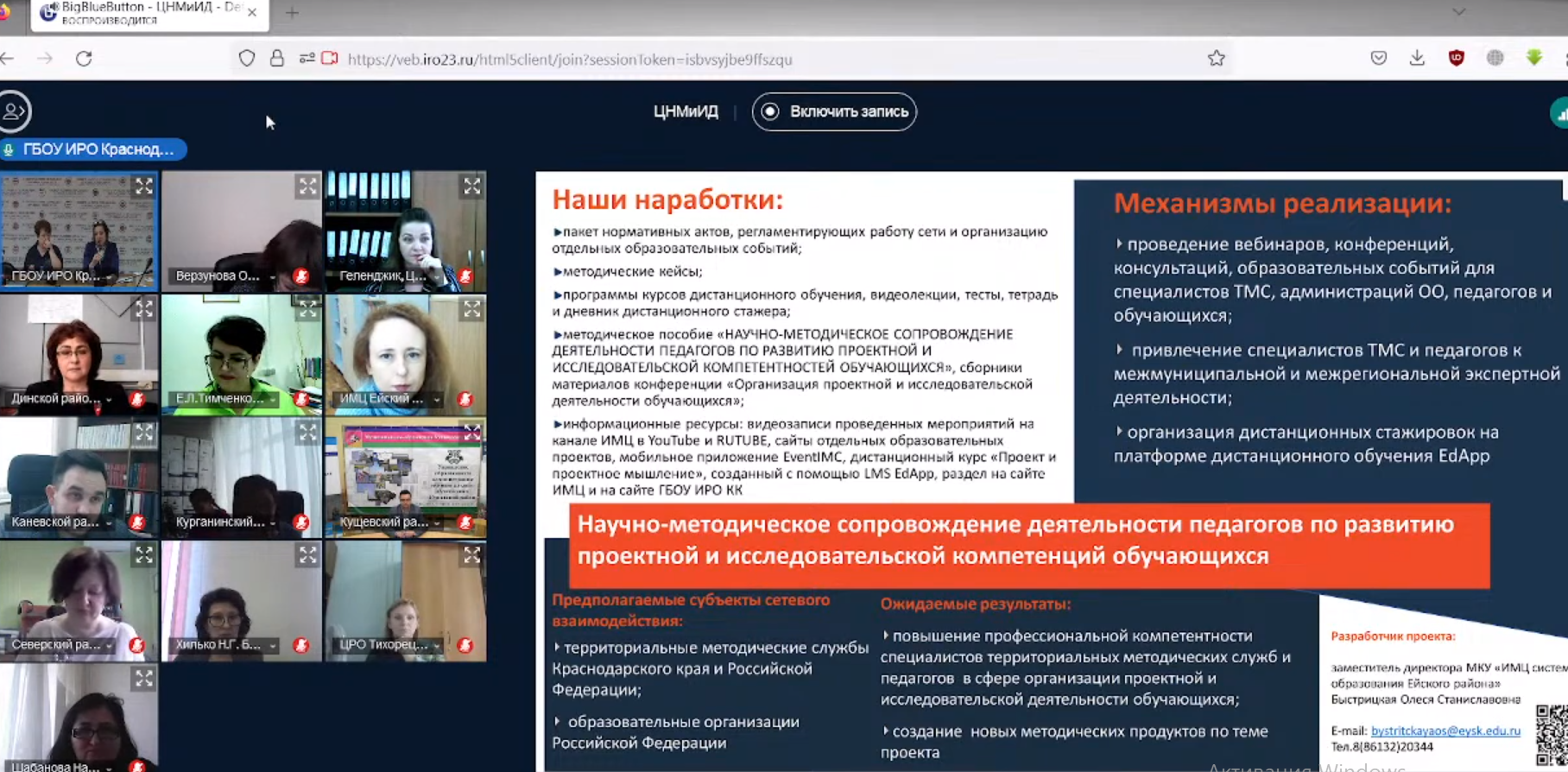The width and height of the screenshot is (1568, 772).
Task: Open dropdown for Динской район webcam
Action: point(109,400)
